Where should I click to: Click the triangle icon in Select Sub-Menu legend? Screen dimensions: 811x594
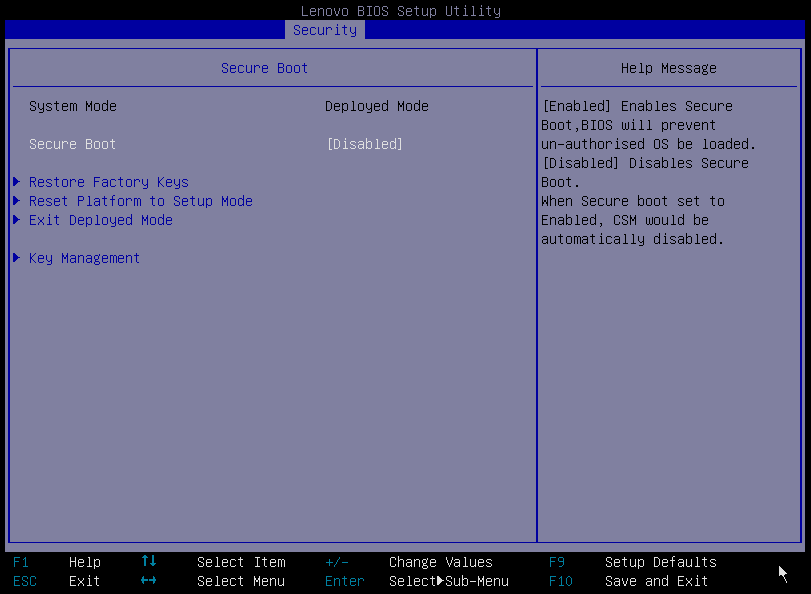pos(440,581)
